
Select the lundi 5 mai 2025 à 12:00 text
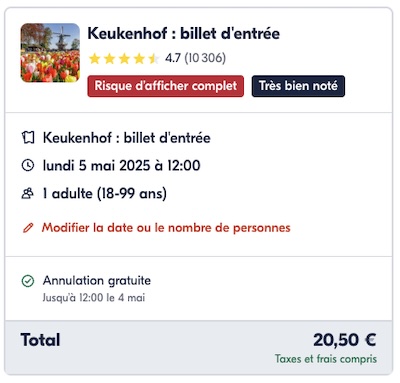(x=122, y=165)
